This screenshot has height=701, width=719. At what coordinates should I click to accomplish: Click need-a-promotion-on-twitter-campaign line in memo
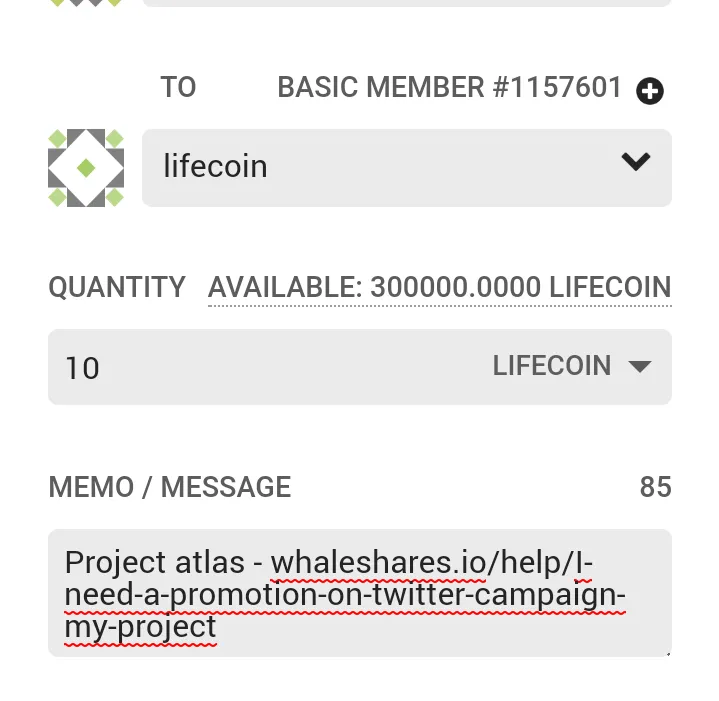pos(345,595)
